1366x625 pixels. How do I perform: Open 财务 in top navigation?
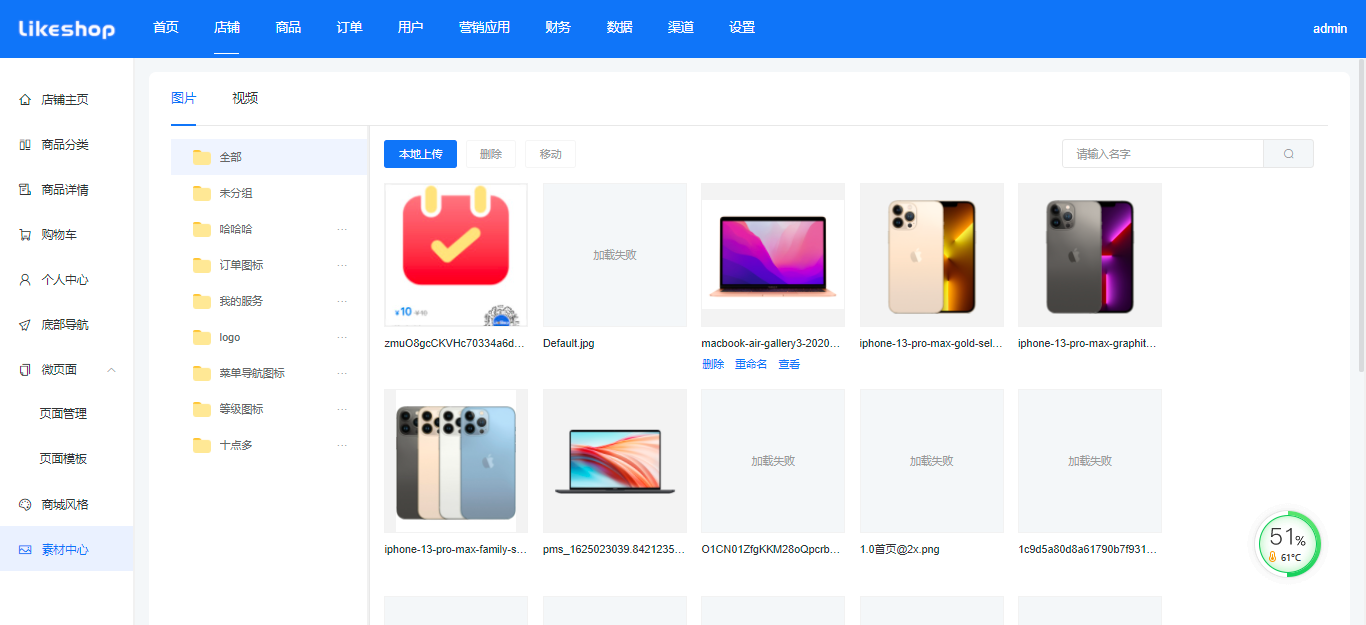pos(558,28)
